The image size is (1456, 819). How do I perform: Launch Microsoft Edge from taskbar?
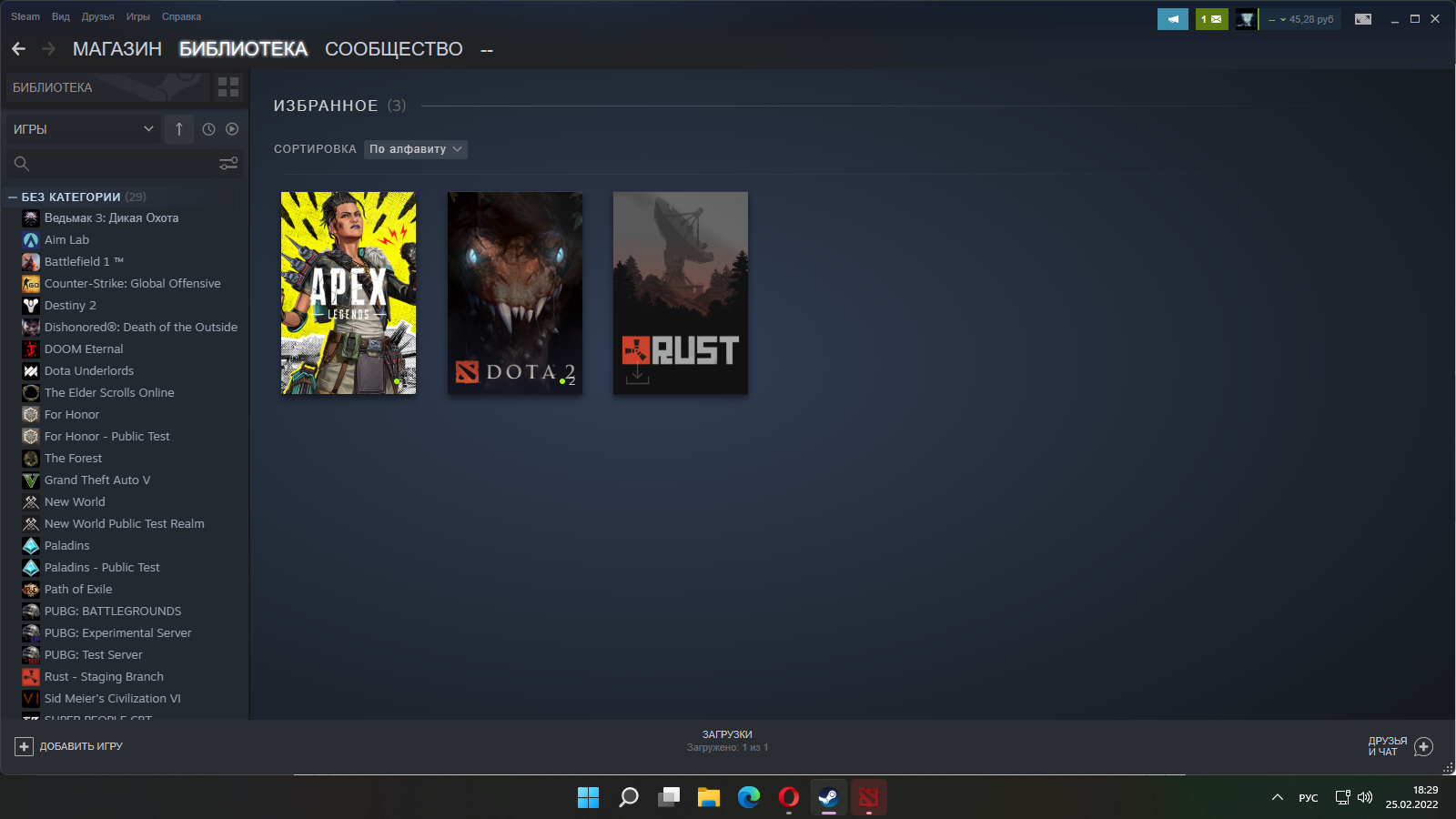point(749,797)
